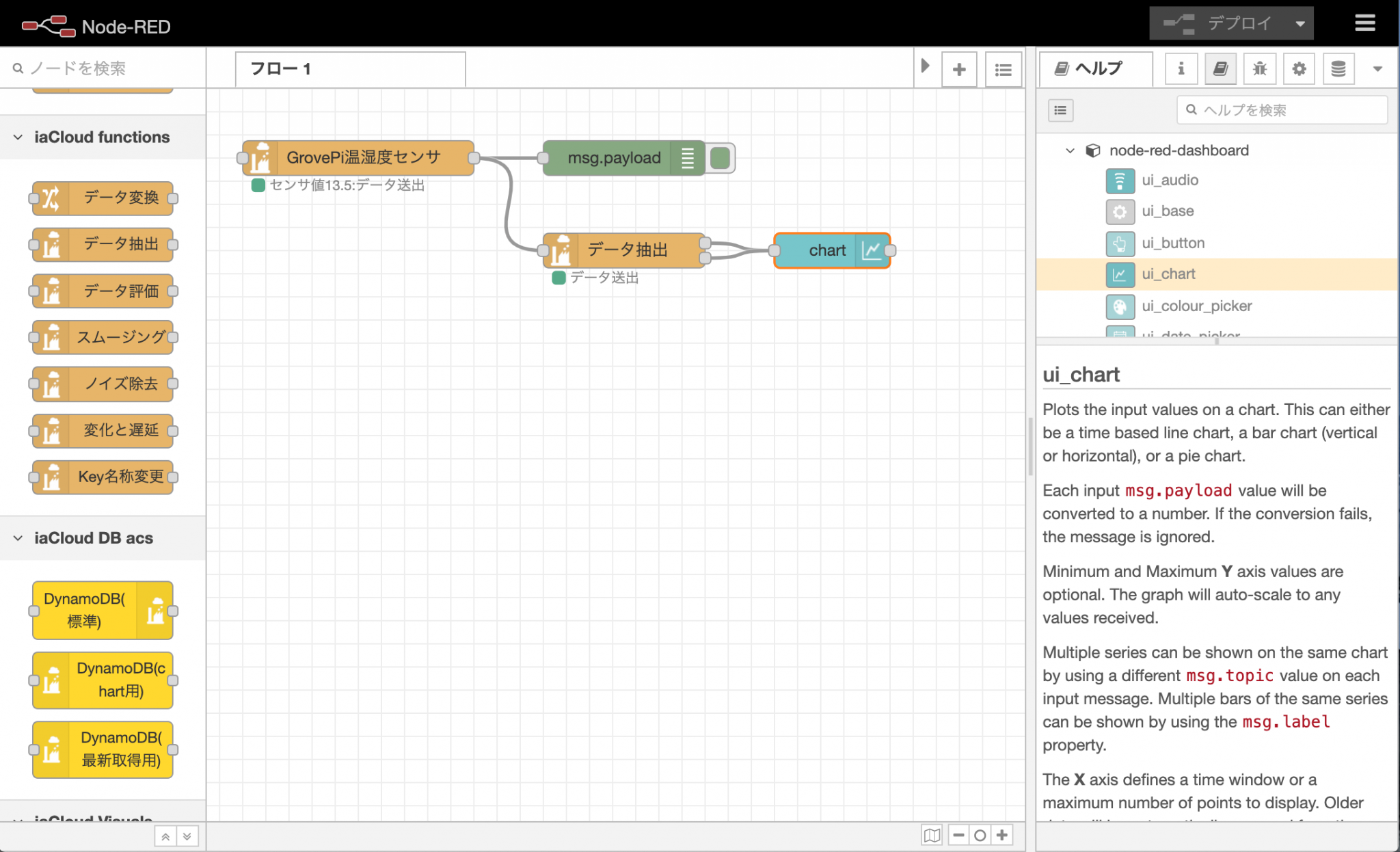Open the debug messages sidebar tab (bug icon)
Screen dimensions: 1400x852
pos(1259,68)
